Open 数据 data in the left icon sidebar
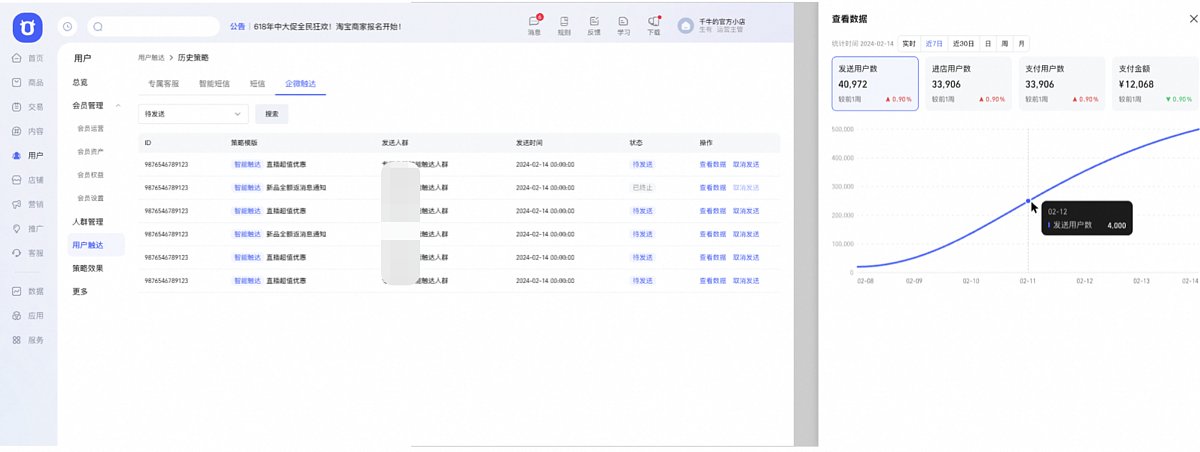Viewport: 1200px width, 452px height. (28, 291)
